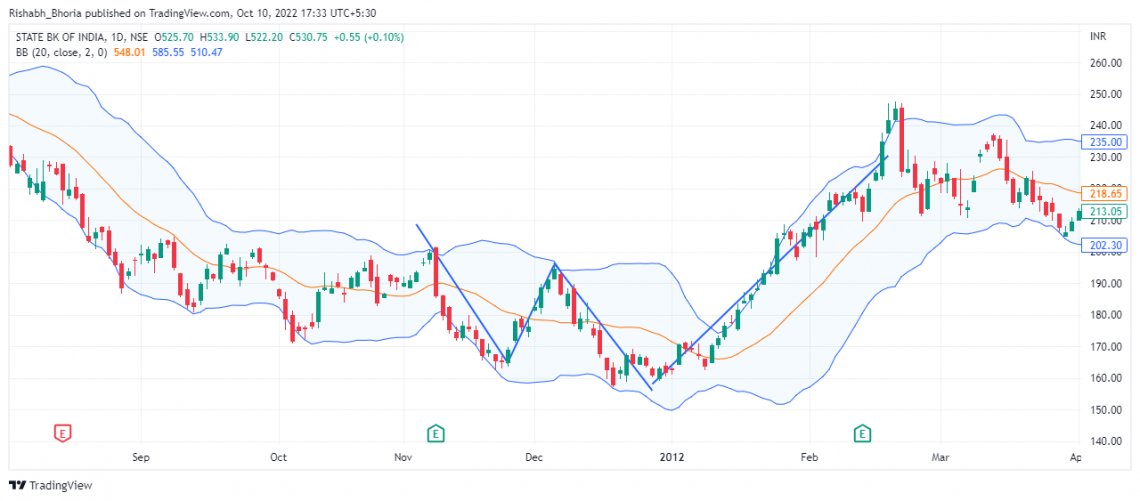Click the Oct date axis label
Viewport: 1140px width, 501px height.
(278, 457)
